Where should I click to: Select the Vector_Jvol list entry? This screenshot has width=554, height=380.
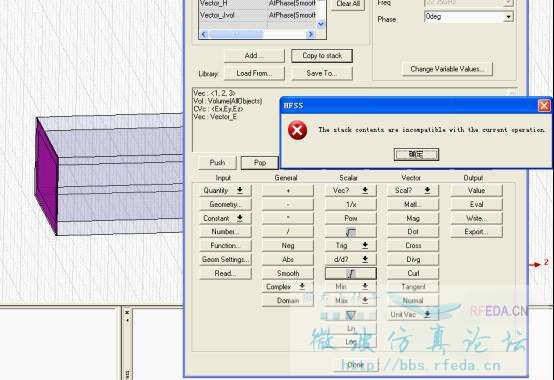pos(258,15)
